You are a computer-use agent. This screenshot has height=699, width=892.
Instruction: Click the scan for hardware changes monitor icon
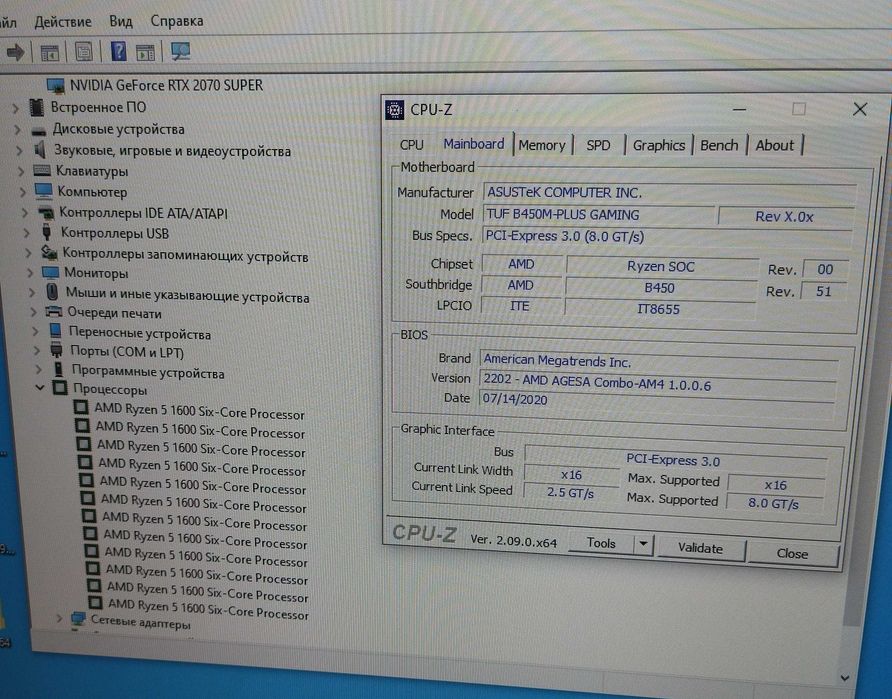[180, 52]
